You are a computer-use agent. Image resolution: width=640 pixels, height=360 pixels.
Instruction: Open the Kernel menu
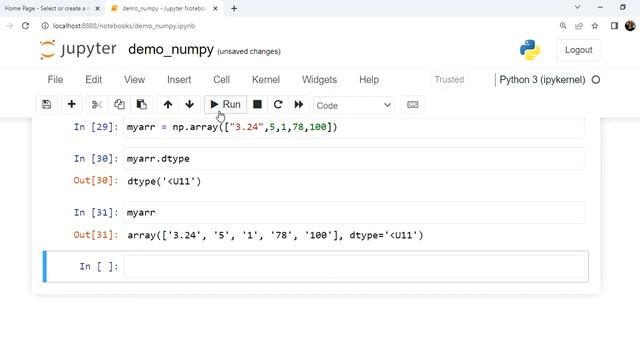[266, 80]
